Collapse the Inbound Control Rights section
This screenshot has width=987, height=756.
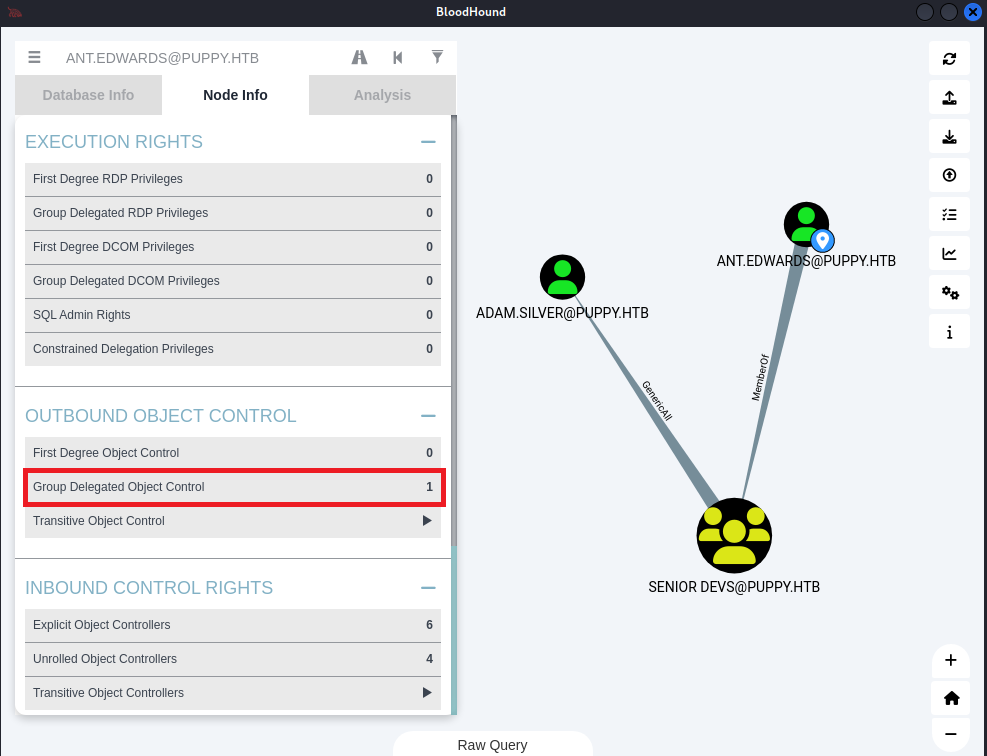[x=428, y=588]
